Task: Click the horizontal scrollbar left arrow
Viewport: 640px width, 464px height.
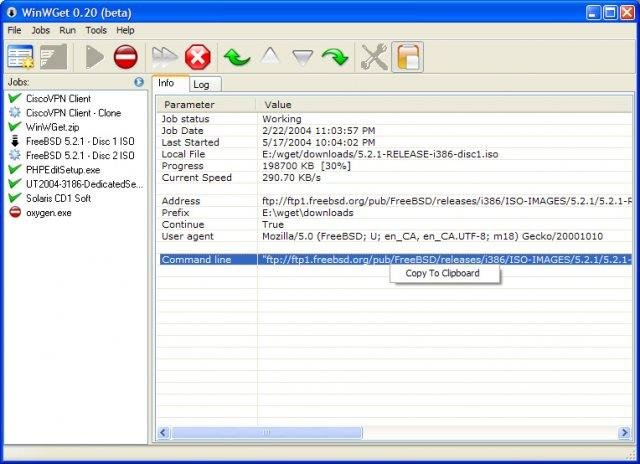Action: [163, 433]
